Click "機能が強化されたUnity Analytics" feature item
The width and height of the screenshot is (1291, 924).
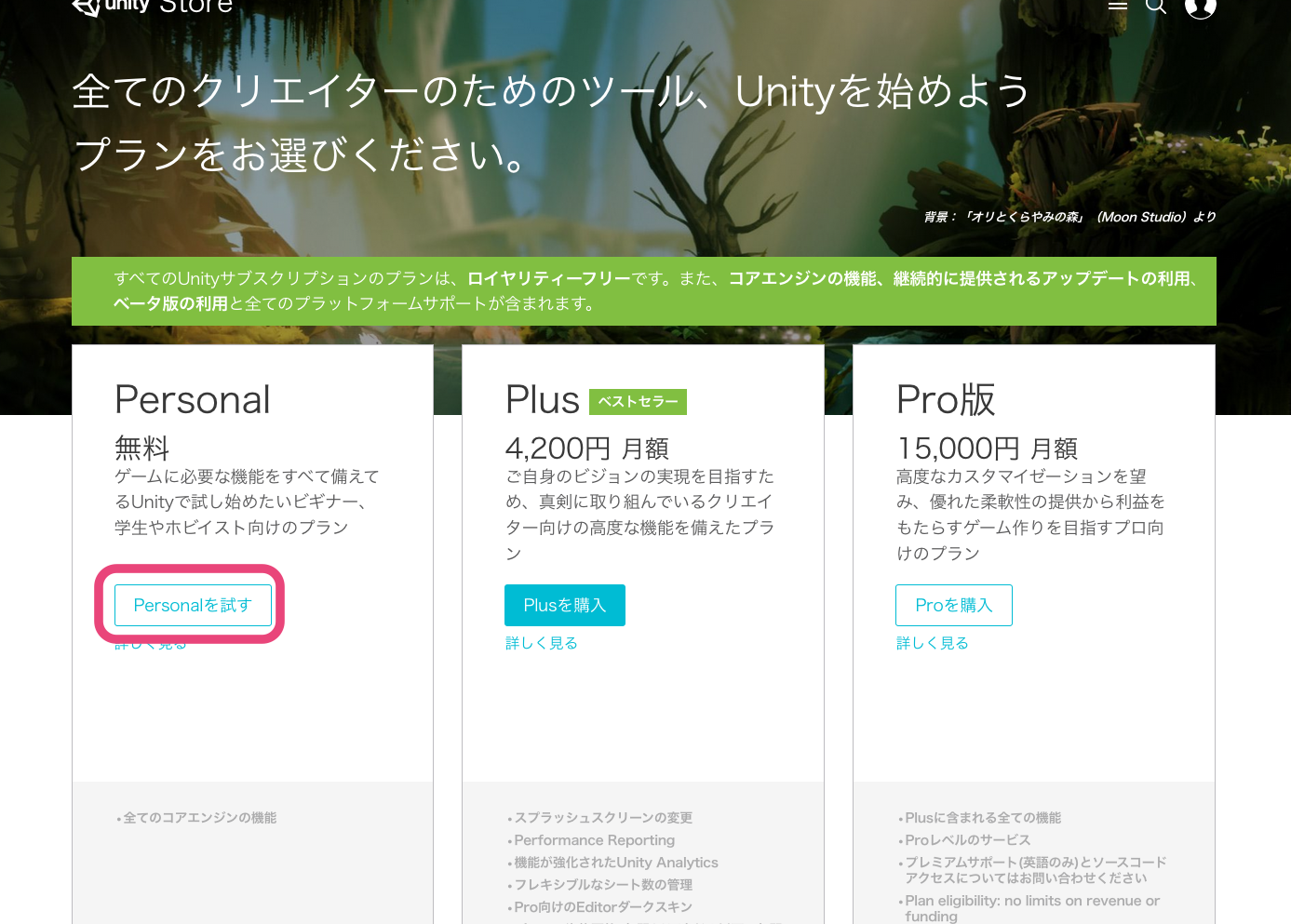pyautogui.click(x=616, y=863)
